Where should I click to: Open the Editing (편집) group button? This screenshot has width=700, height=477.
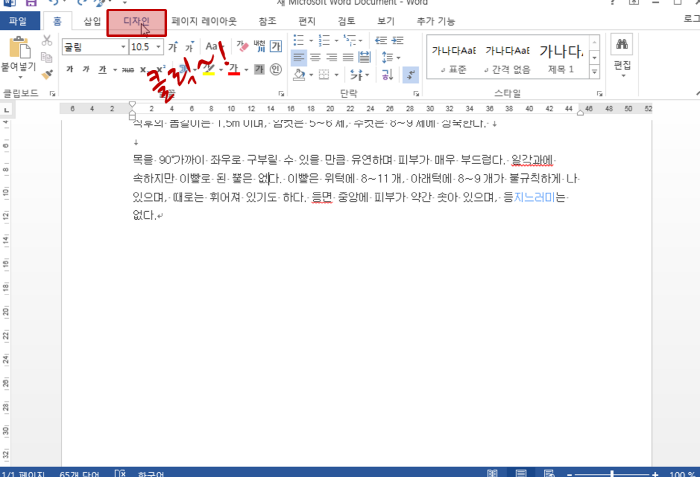(x=622, y=57)
